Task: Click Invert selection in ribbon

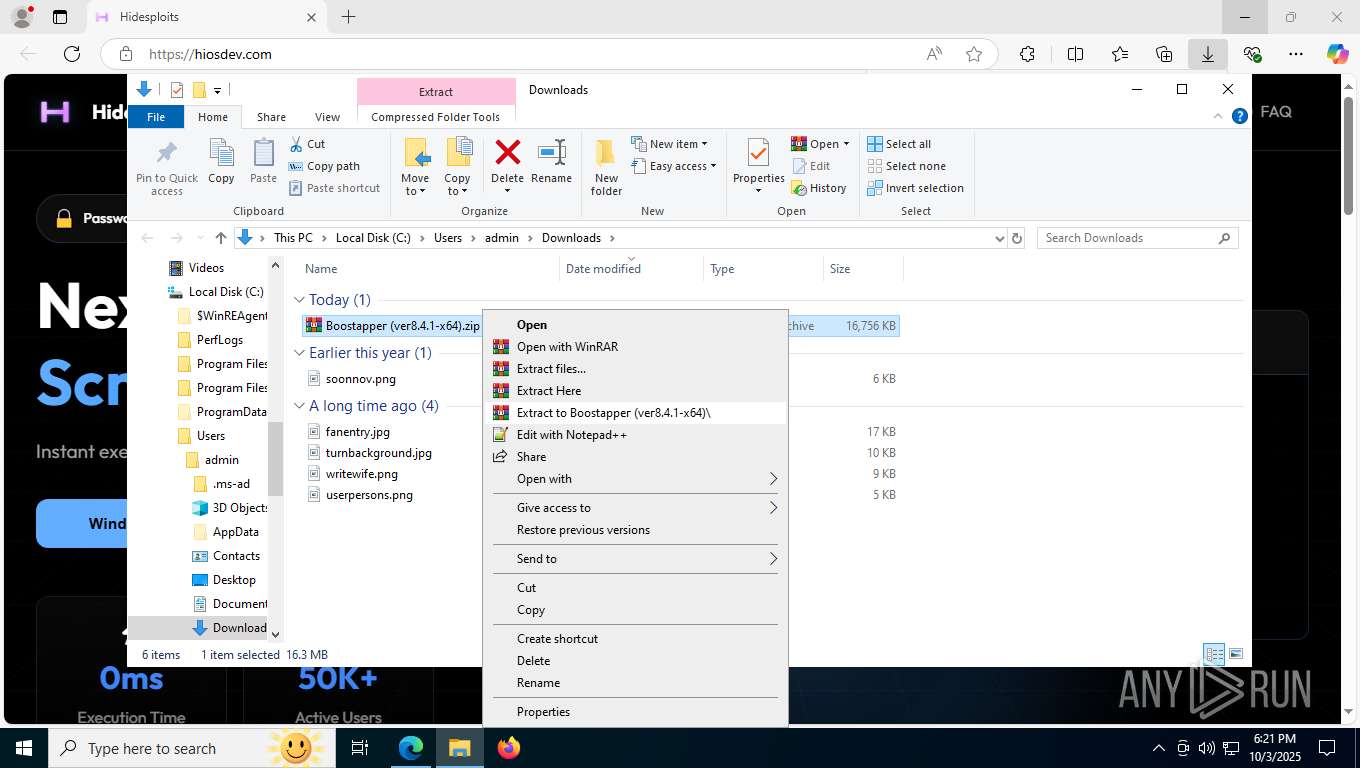Action: pyautogui.click(x=915, y=188)
